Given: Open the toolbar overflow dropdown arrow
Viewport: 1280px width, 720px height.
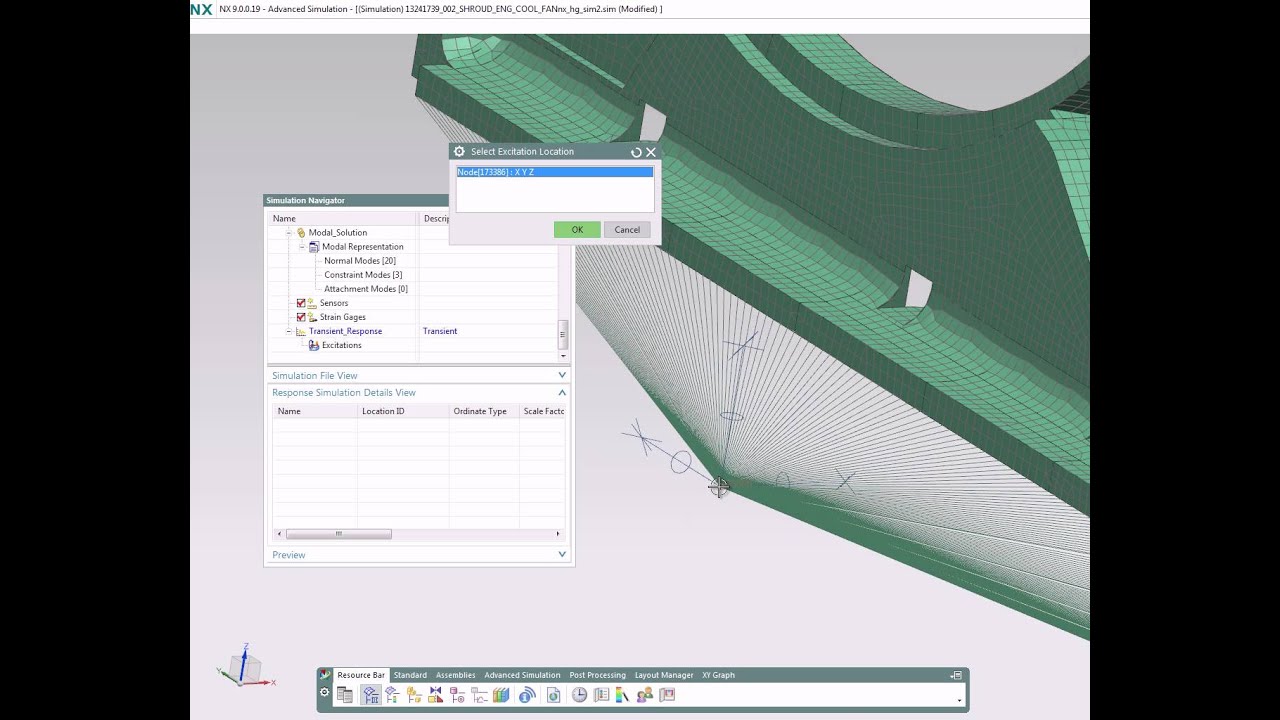Looking at the screenshot, I should coord(959,700).
